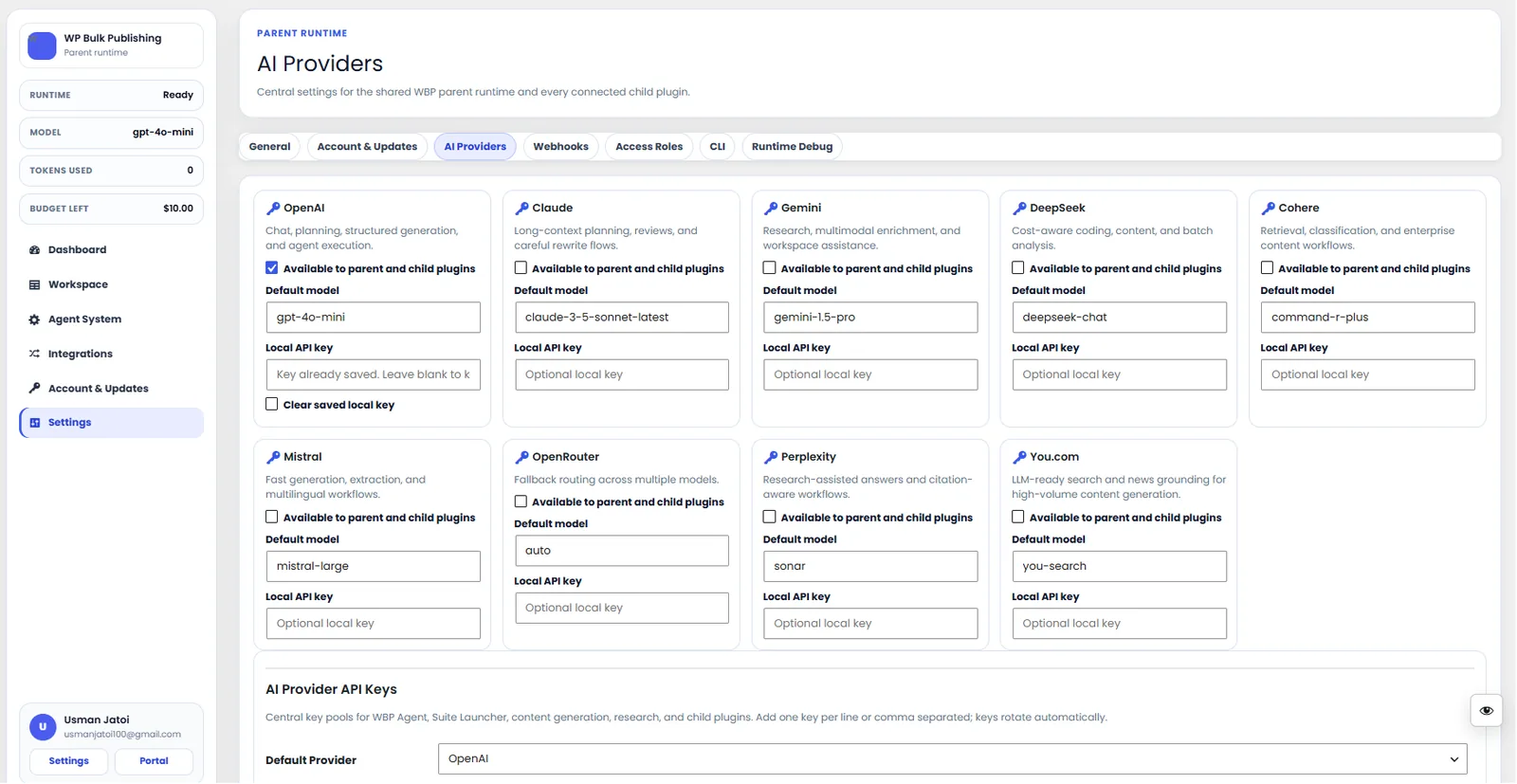Click the Dashboard sidebar icon
1517x784 pixels.
(34, 250)
